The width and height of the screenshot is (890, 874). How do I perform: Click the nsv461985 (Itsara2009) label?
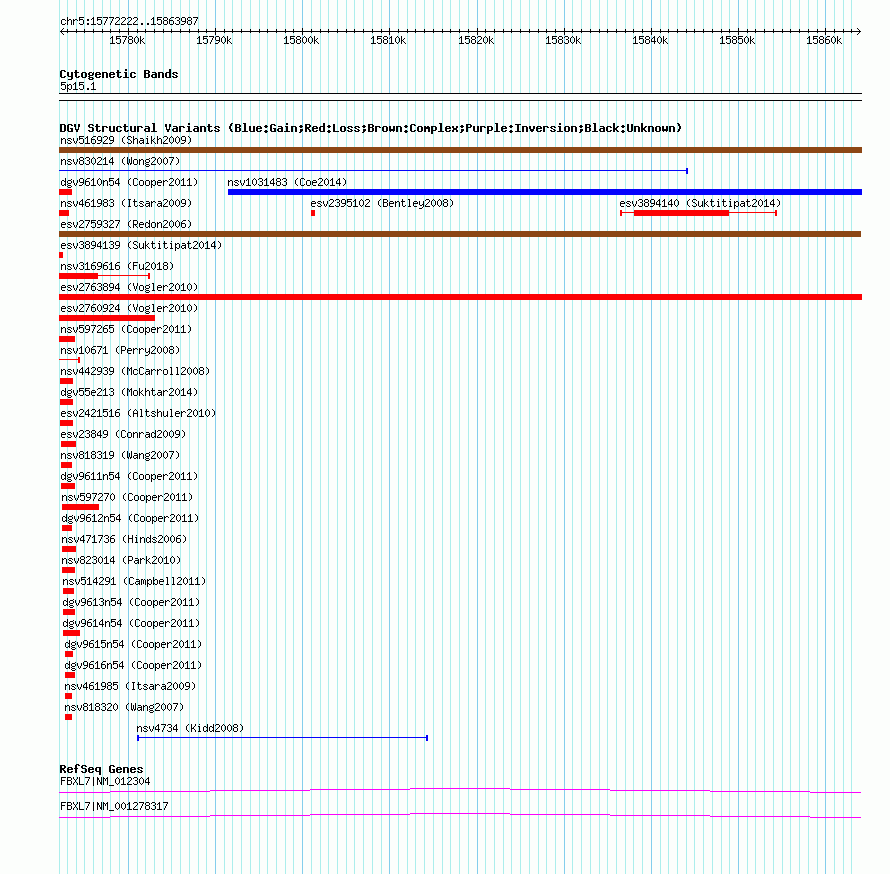tap(130, 686)
